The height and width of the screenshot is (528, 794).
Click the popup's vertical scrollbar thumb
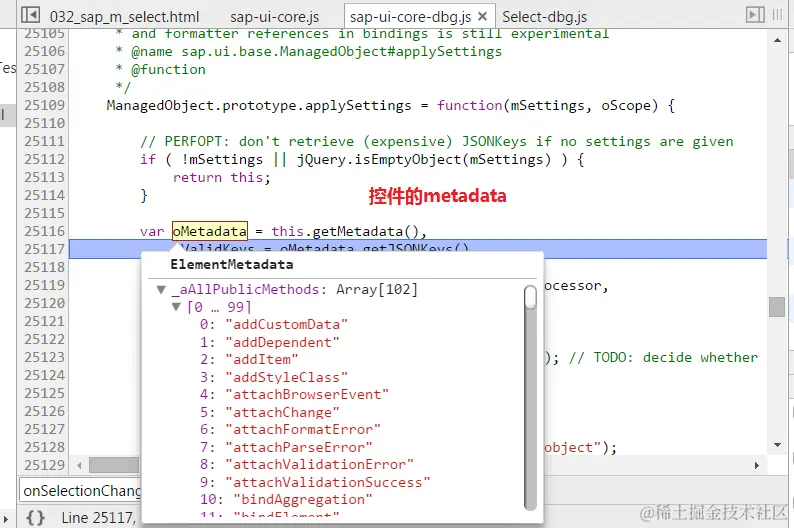click(530, 297)
